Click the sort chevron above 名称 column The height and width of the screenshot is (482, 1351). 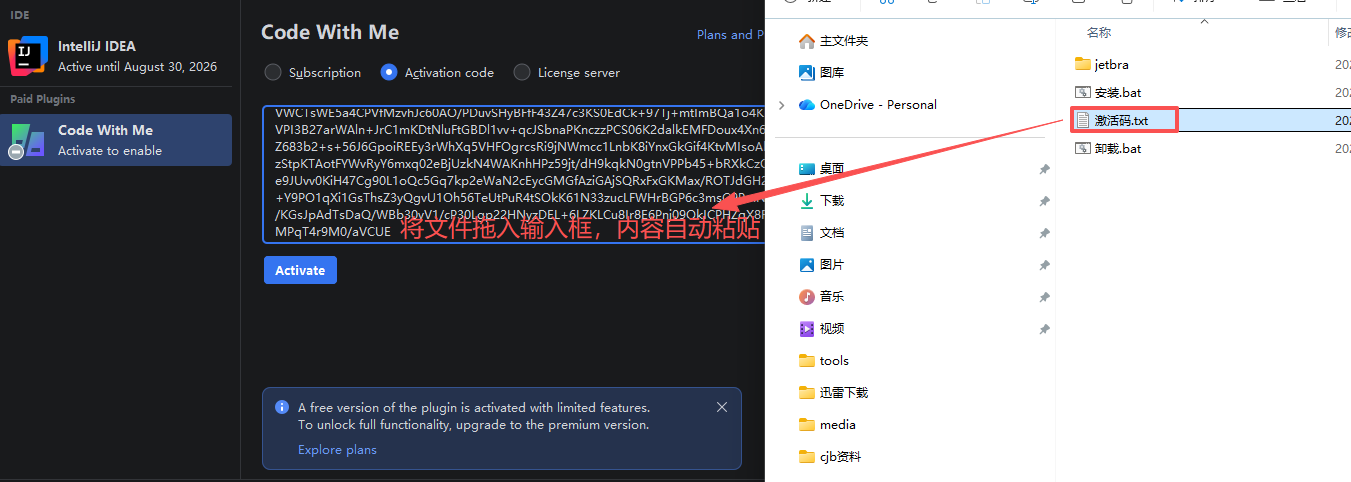(1204, 21)
